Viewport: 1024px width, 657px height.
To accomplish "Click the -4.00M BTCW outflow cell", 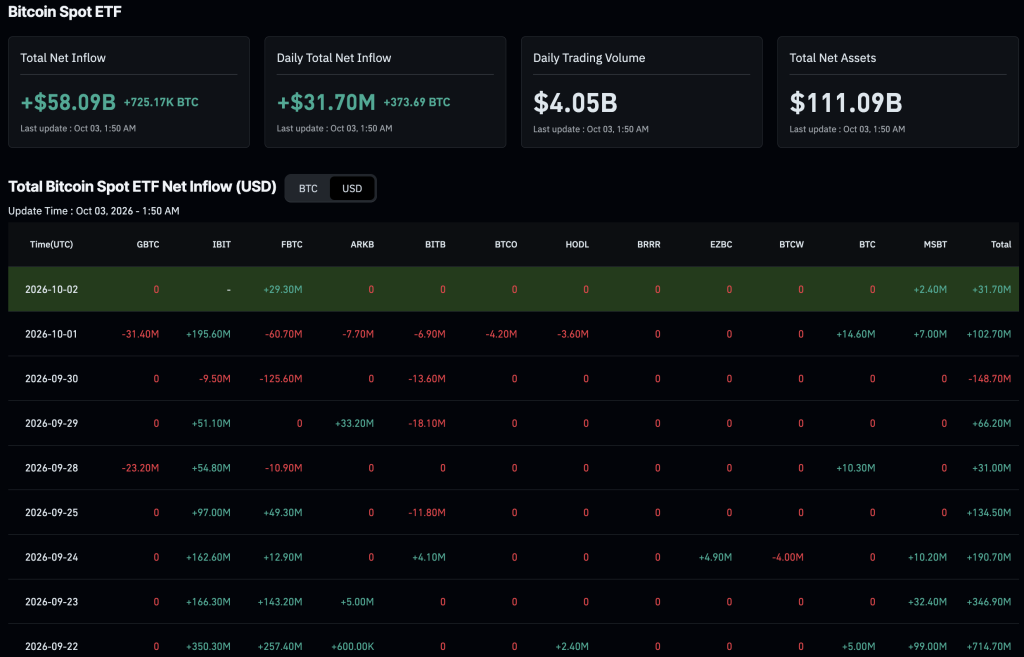I will pos(788,557).
